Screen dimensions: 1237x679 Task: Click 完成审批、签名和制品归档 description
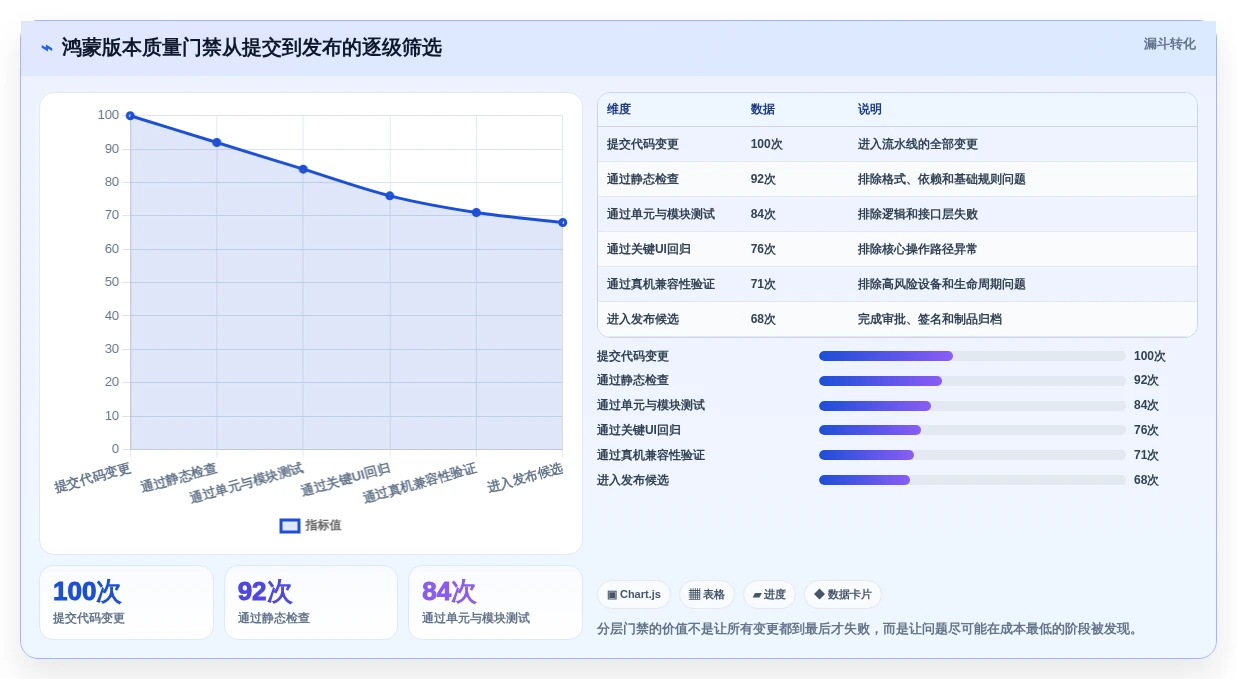(x=930, y=319)
